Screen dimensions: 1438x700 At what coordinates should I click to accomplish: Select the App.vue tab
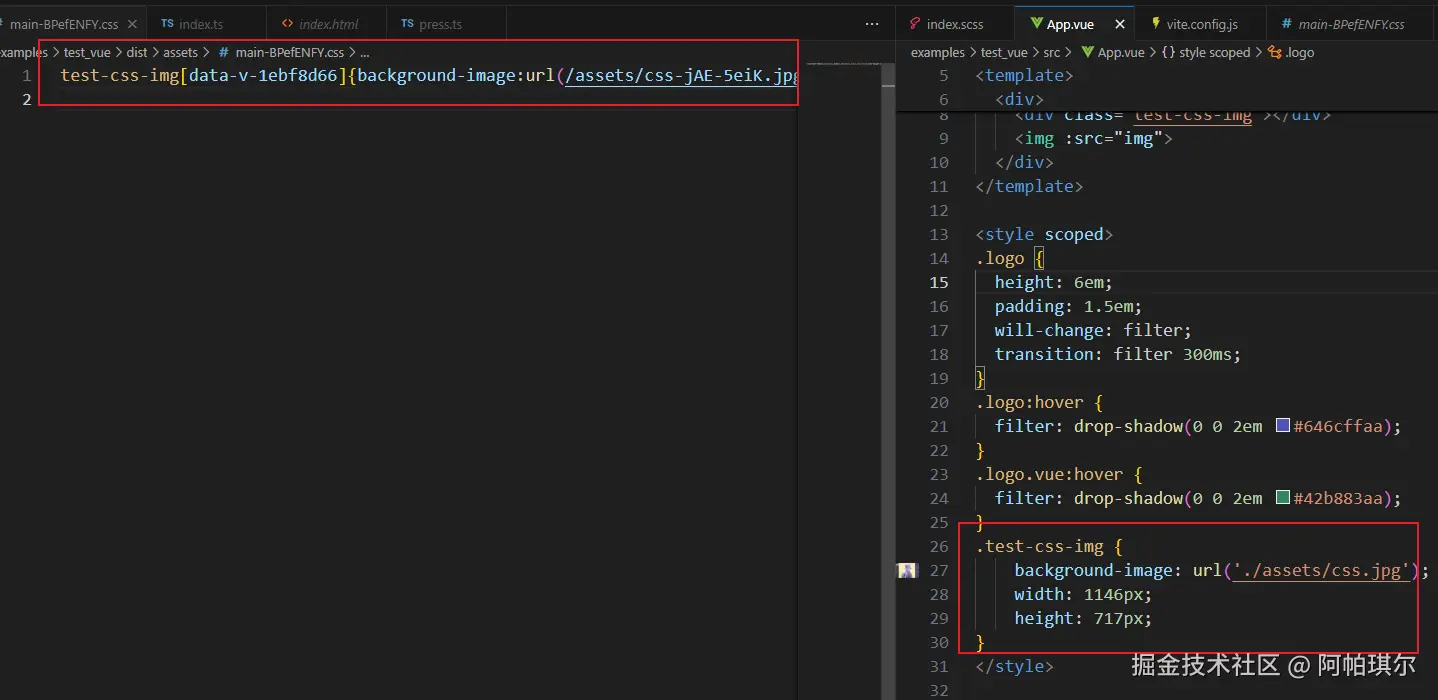click(1069, 24)
